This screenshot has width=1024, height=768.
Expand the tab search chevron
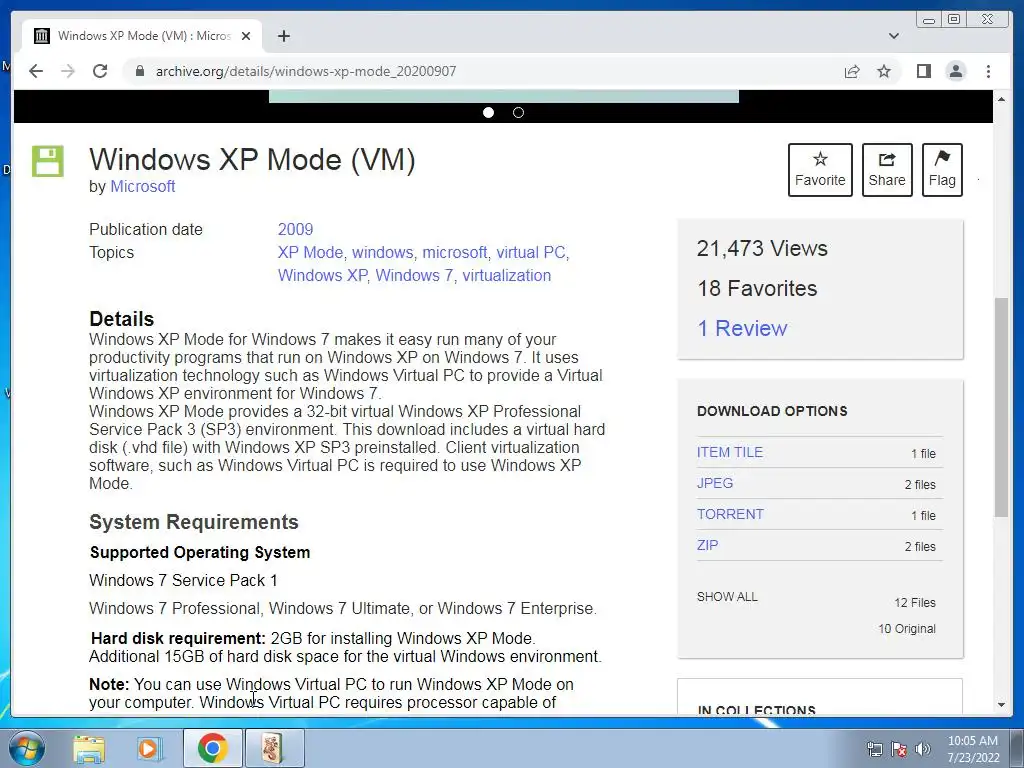coord(894,36)
